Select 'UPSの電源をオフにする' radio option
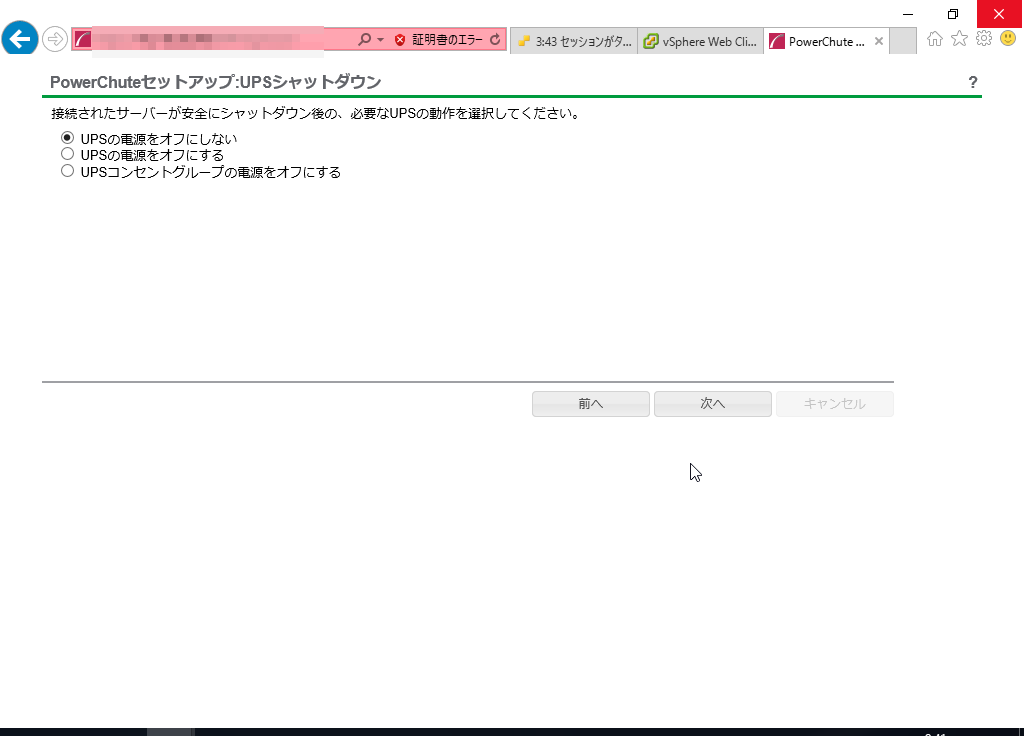Viewport: 1024px width, 736px height. 68,154
